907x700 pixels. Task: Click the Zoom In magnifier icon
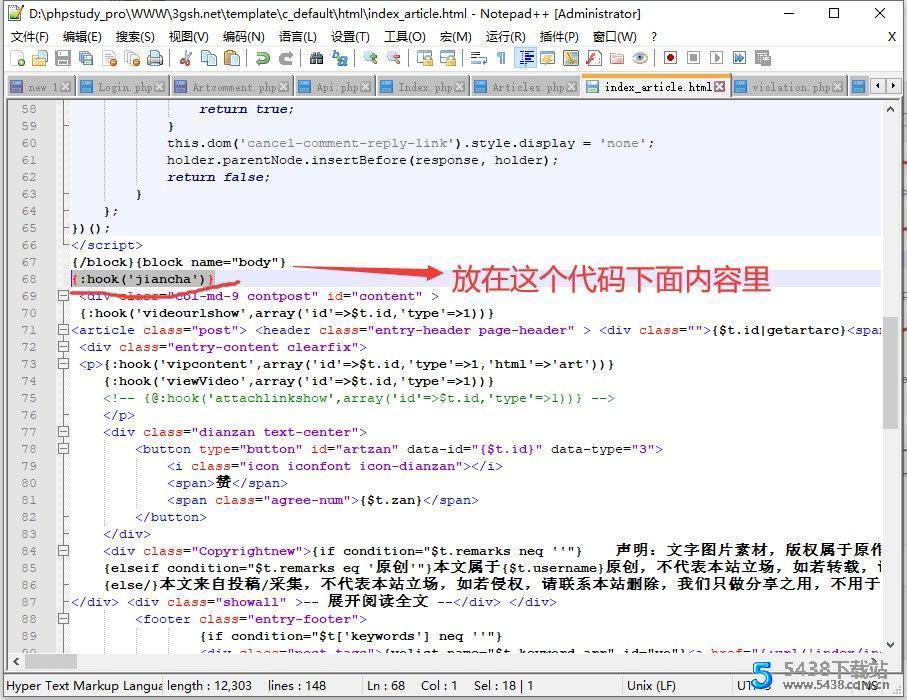371,59
